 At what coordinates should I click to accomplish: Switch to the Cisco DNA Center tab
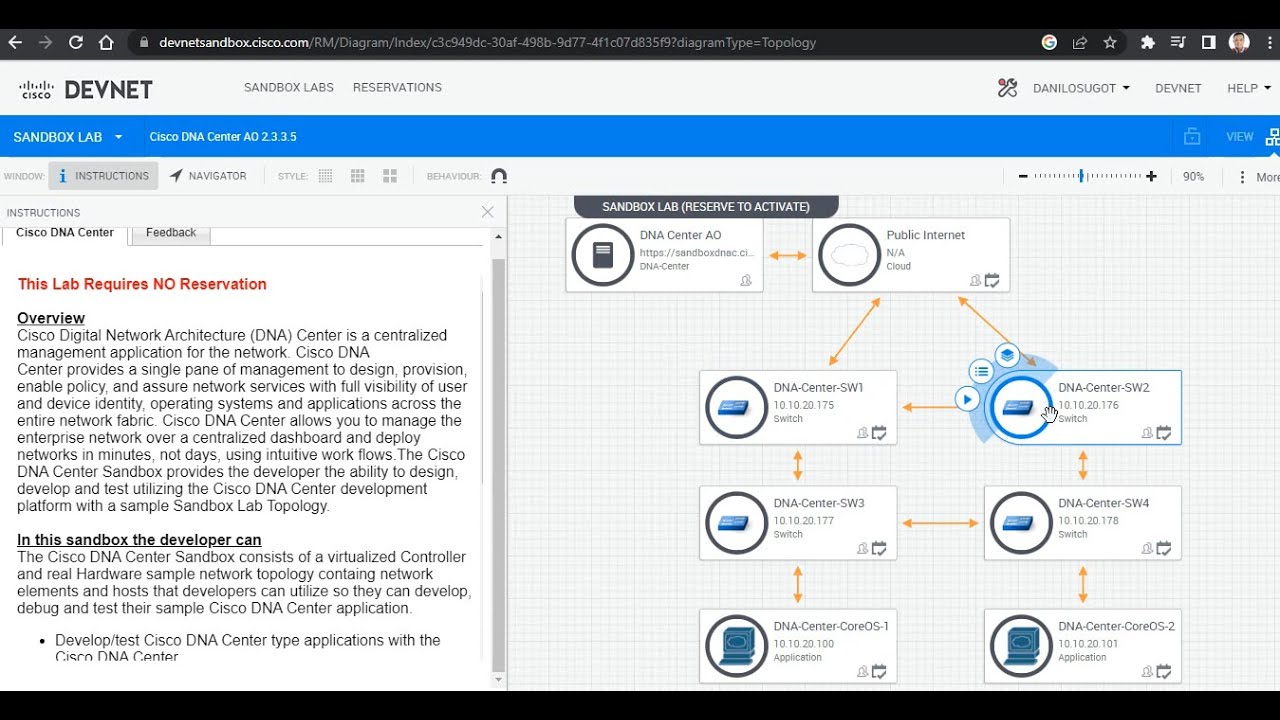point(65,233)
